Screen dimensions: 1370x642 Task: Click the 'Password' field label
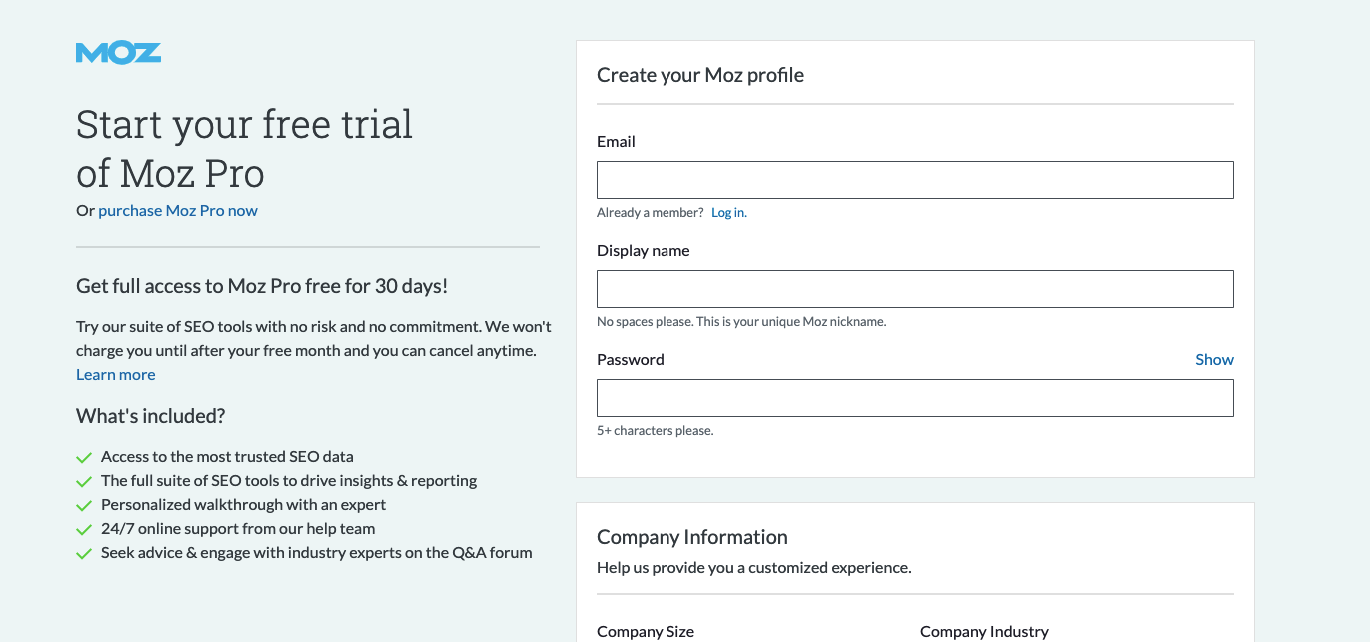click(631, 360)
